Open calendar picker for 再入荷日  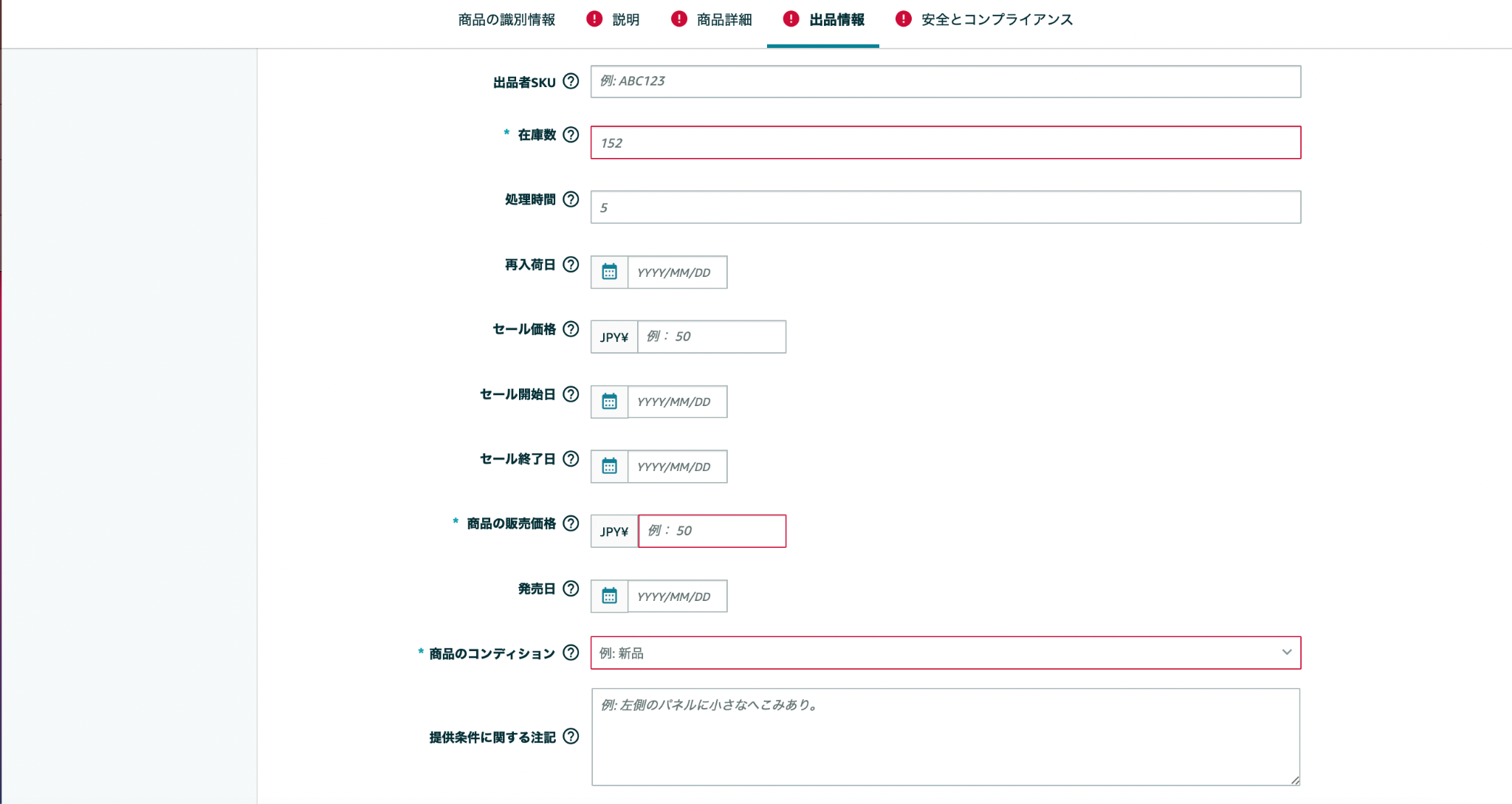click(x=609, y=272)
